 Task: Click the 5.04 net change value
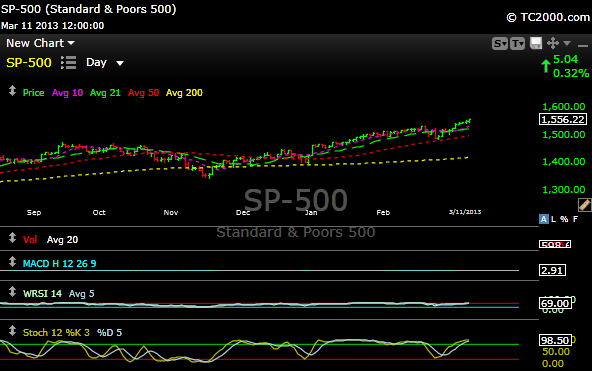566,59
